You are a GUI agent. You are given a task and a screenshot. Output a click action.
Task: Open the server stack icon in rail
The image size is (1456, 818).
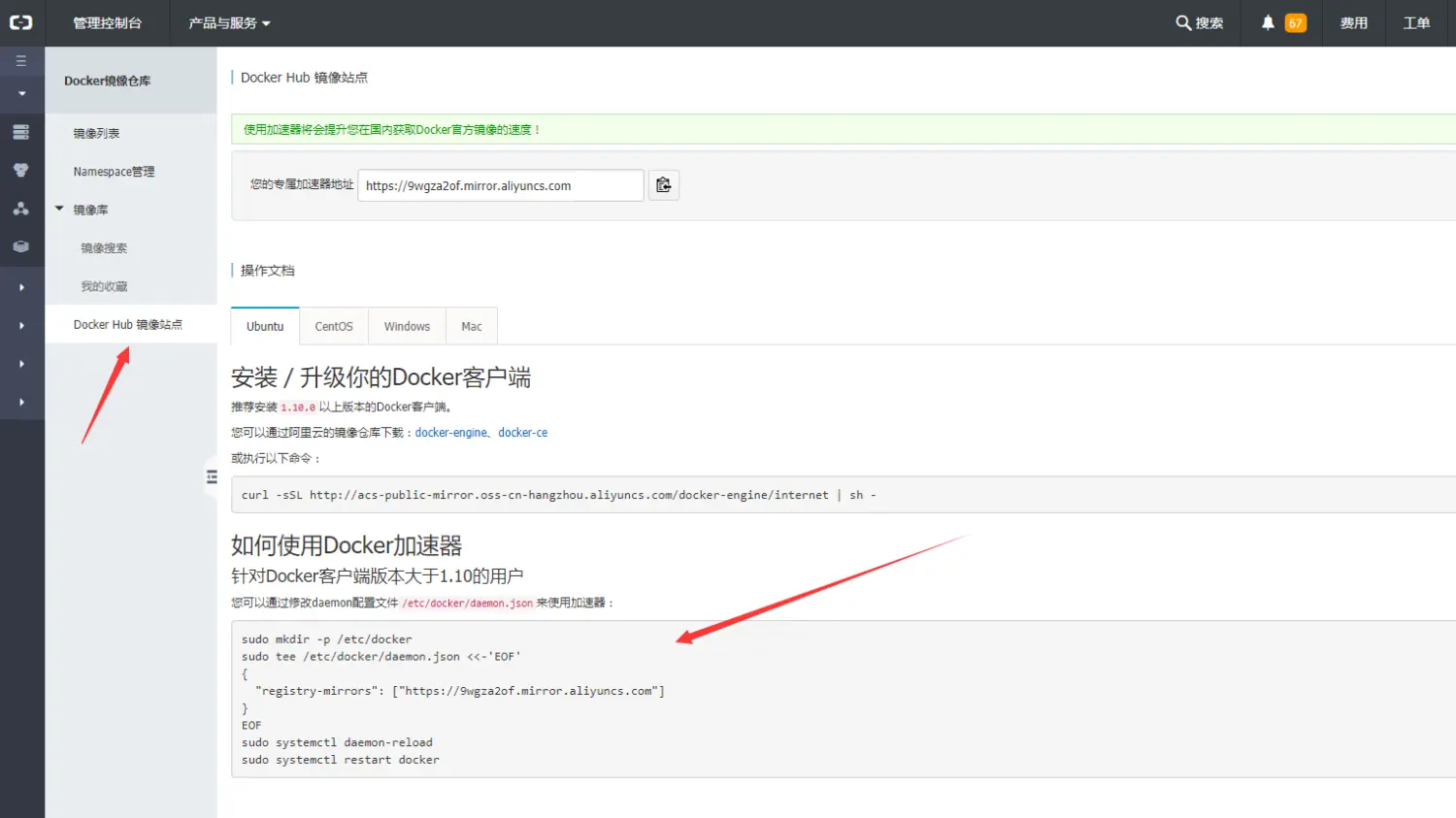[x=20, y=132]
